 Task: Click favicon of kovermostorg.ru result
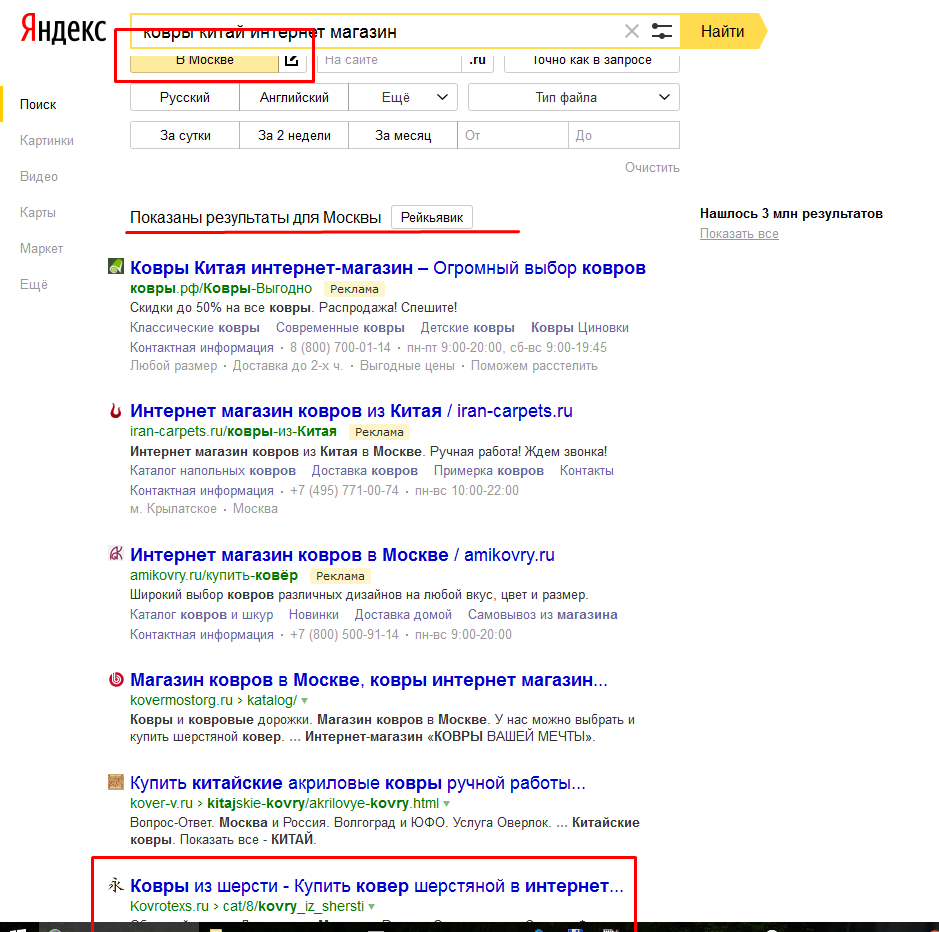point(116,679)
